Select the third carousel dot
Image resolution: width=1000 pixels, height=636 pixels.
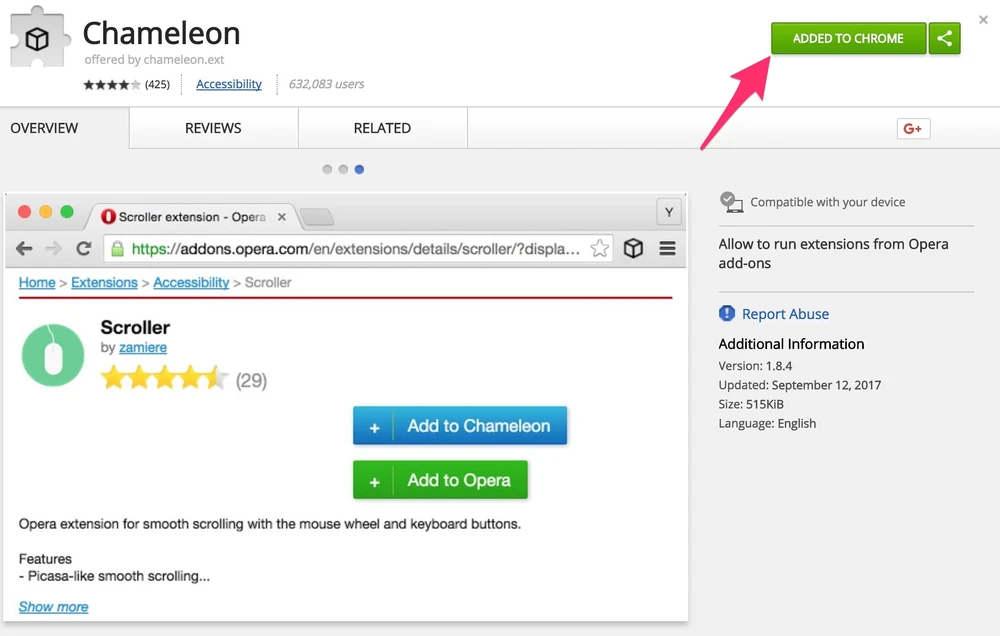click(359, 170)
